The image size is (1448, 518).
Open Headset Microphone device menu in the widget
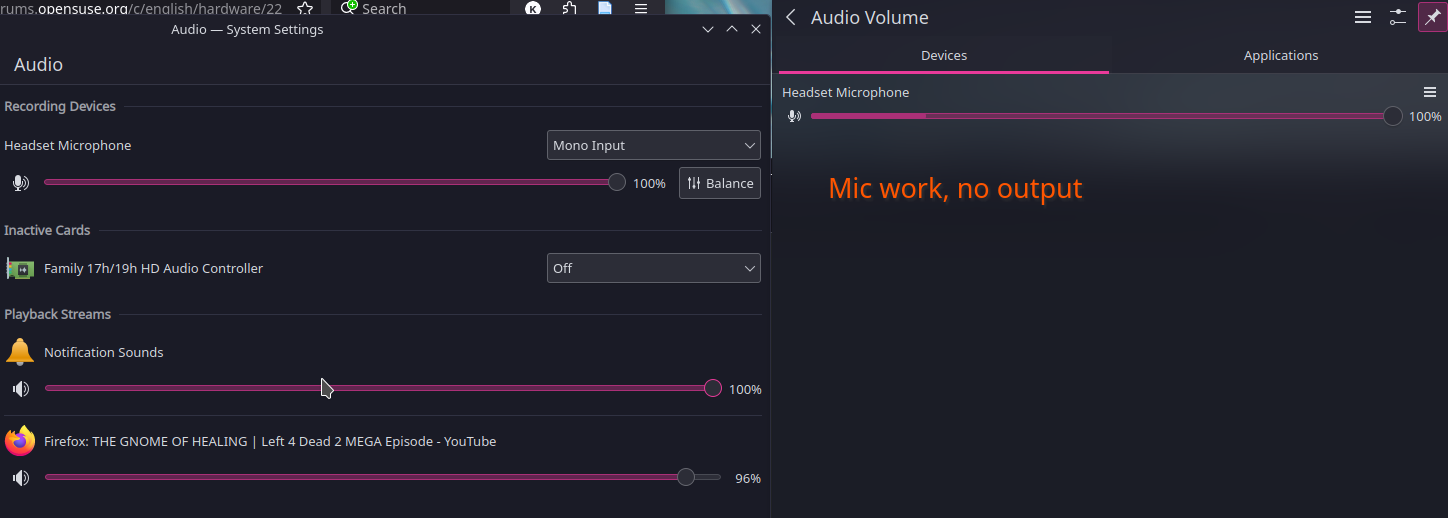[x=1430, y=92]
